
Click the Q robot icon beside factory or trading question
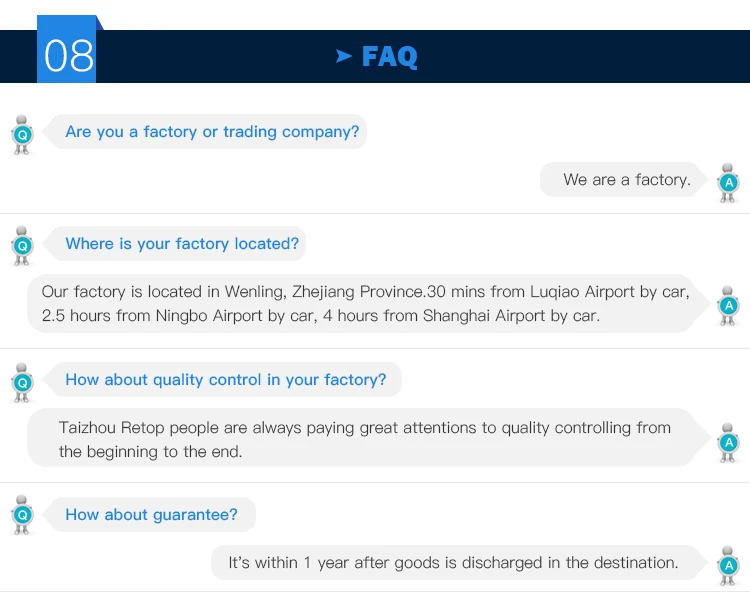pyautogui.click(x=23, y=134)
